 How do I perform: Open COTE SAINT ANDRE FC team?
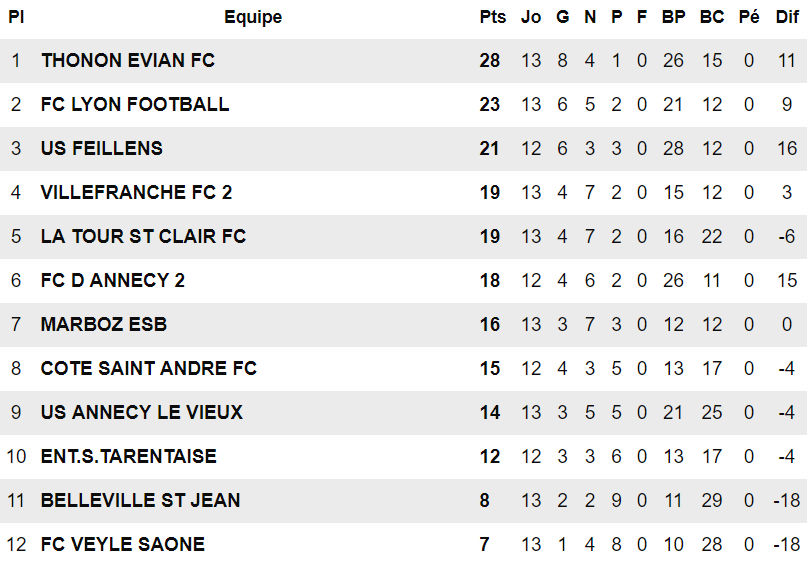(149, 368)
